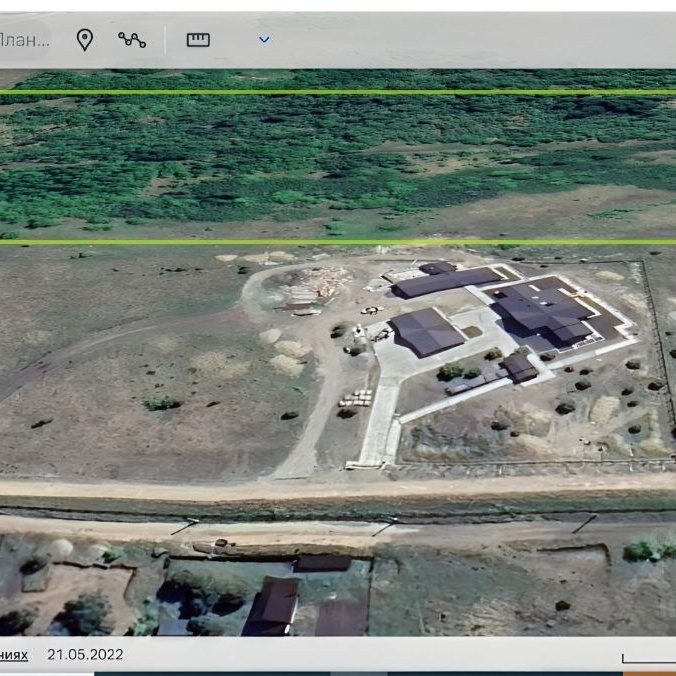This screenshot has width=676, height=676.
Task: Click the long dark-roofed building at compound top
Action: click(x=445, y=281)
